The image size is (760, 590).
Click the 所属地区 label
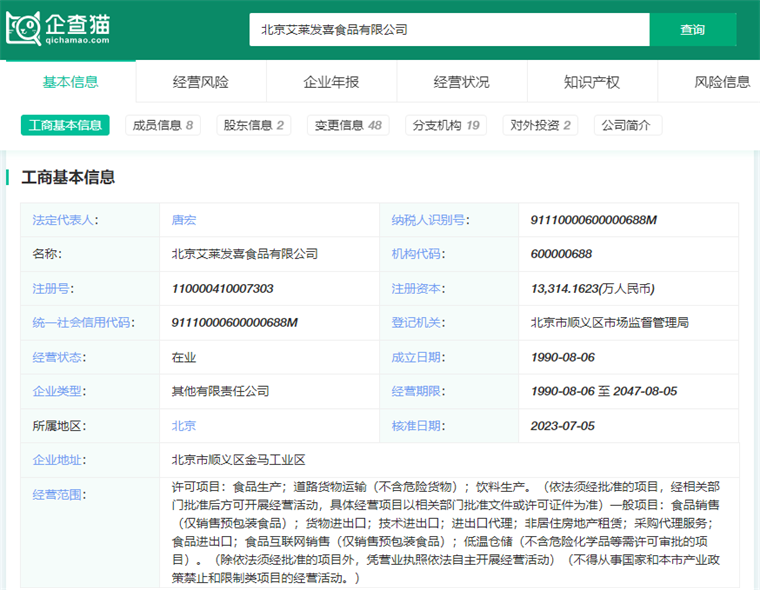pos(57,426)
